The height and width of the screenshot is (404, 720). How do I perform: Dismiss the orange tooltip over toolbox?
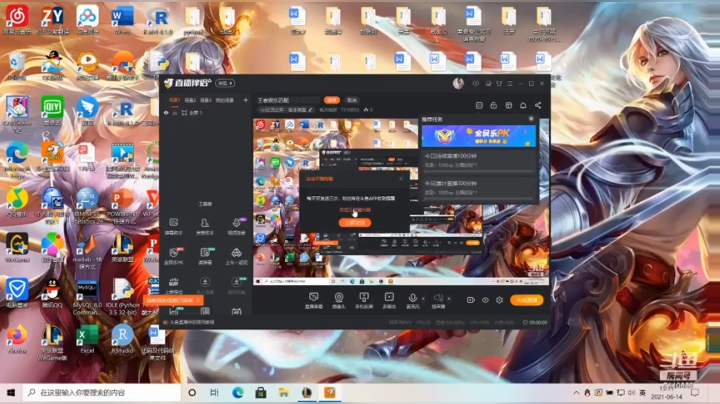(198, 300)
